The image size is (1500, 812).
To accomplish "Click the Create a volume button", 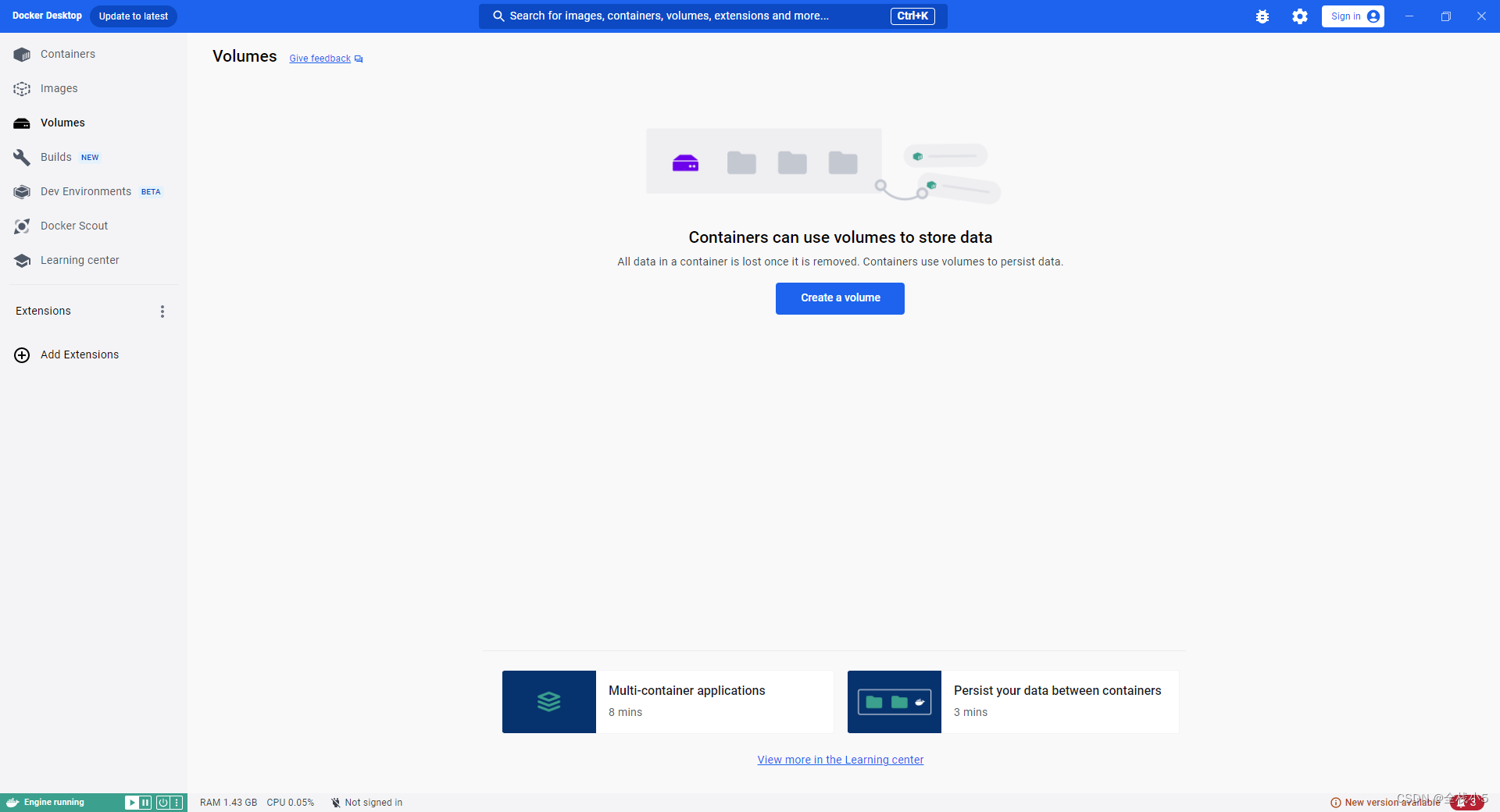I will (840, 298).
